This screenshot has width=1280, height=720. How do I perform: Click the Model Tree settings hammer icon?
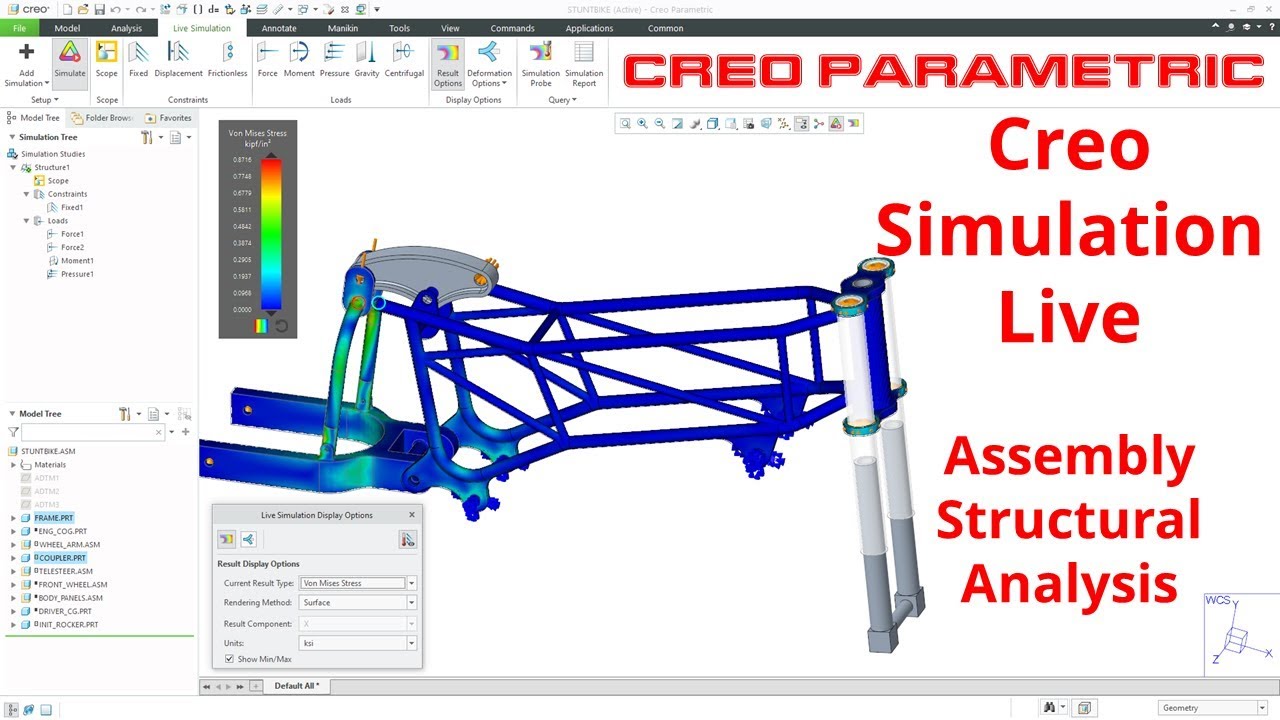(x=125, y=414)
